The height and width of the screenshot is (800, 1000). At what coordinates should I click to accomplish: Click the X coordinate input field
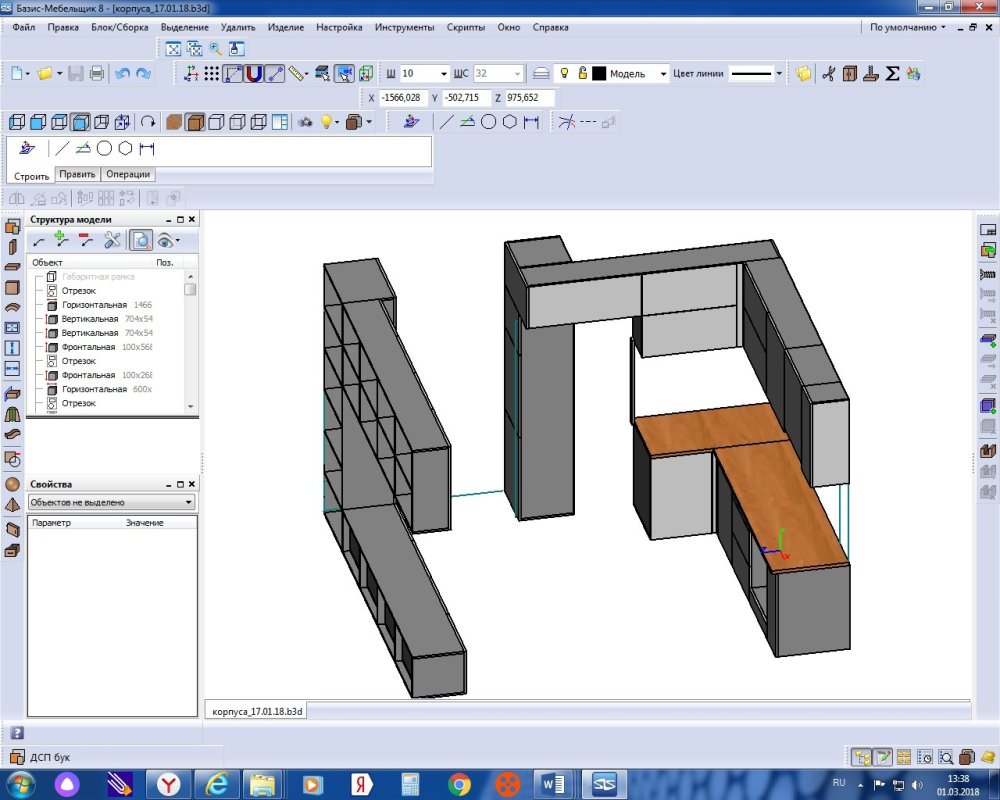(x=402, y=98)
